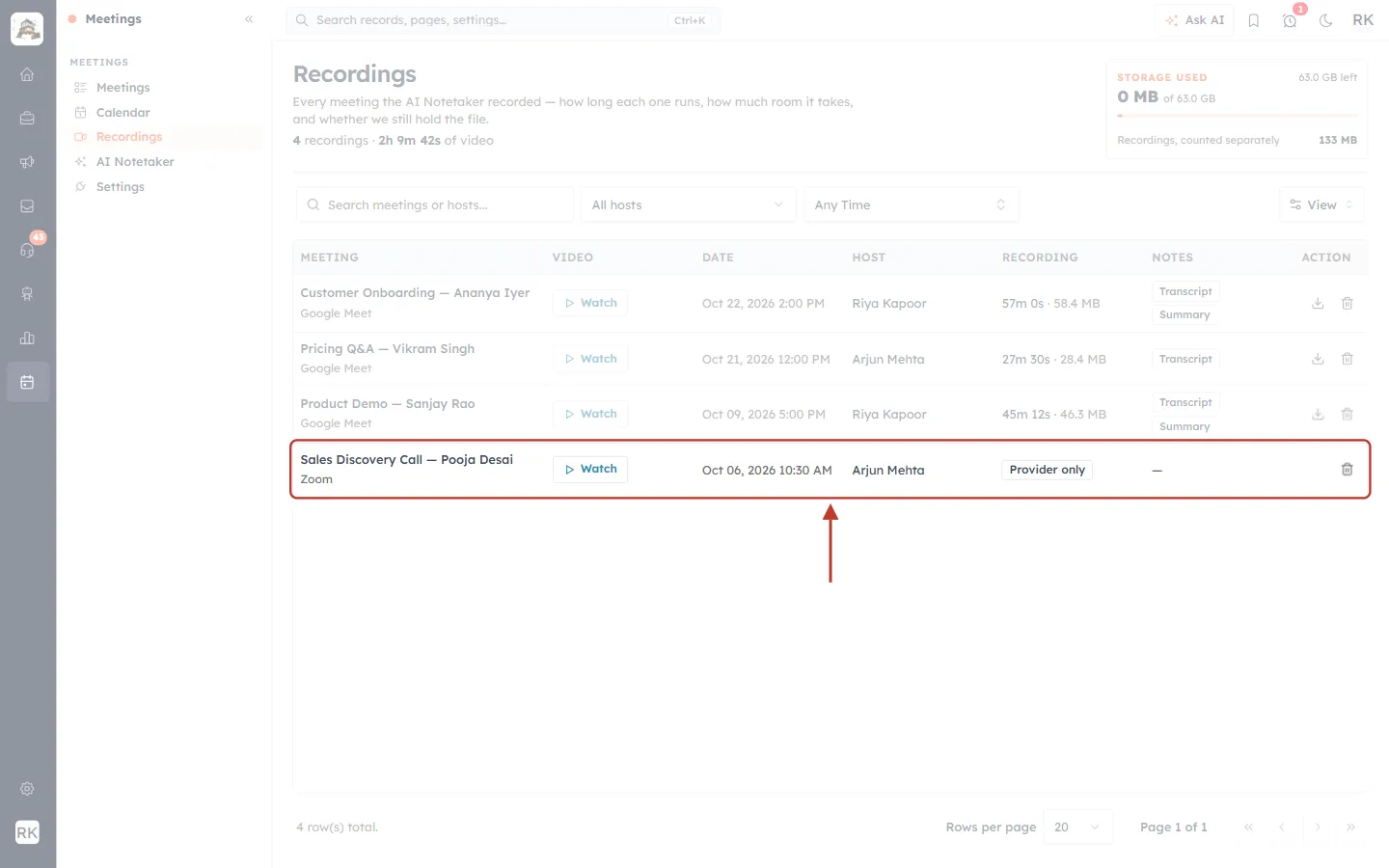This screenshot has height=868, width=1389.
Task: Open the RK user avatar at top right
Action: 1363,20
